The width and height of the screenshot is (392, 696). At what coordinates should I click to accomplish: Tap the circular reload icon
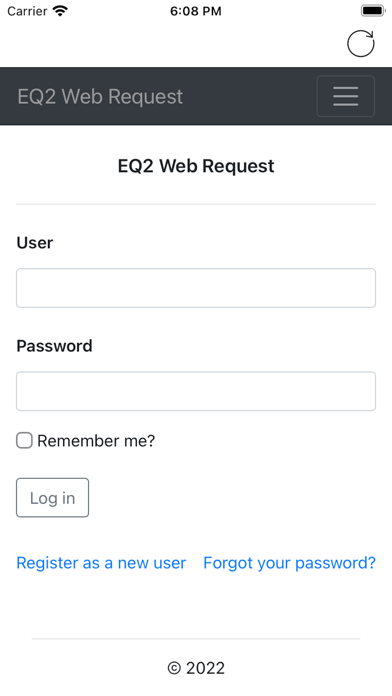pos(360,44)
